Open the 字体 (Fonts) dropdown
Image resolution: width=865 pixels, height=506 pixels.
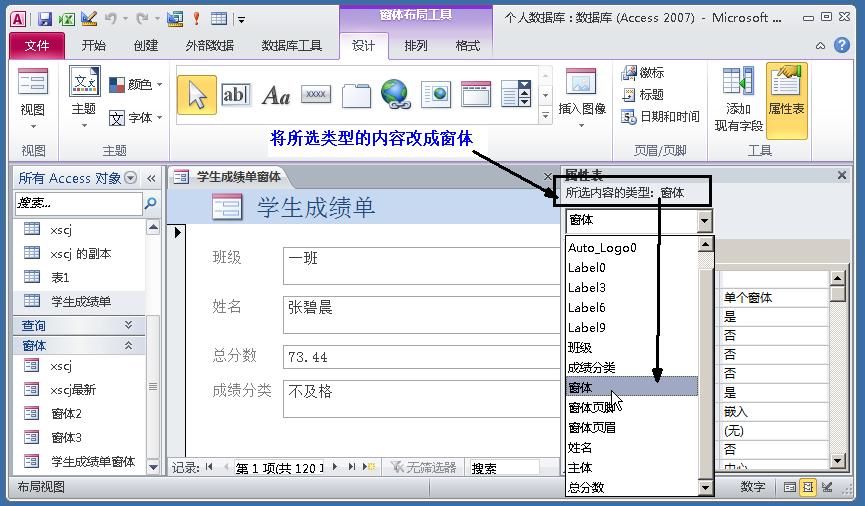pos(136,118)
